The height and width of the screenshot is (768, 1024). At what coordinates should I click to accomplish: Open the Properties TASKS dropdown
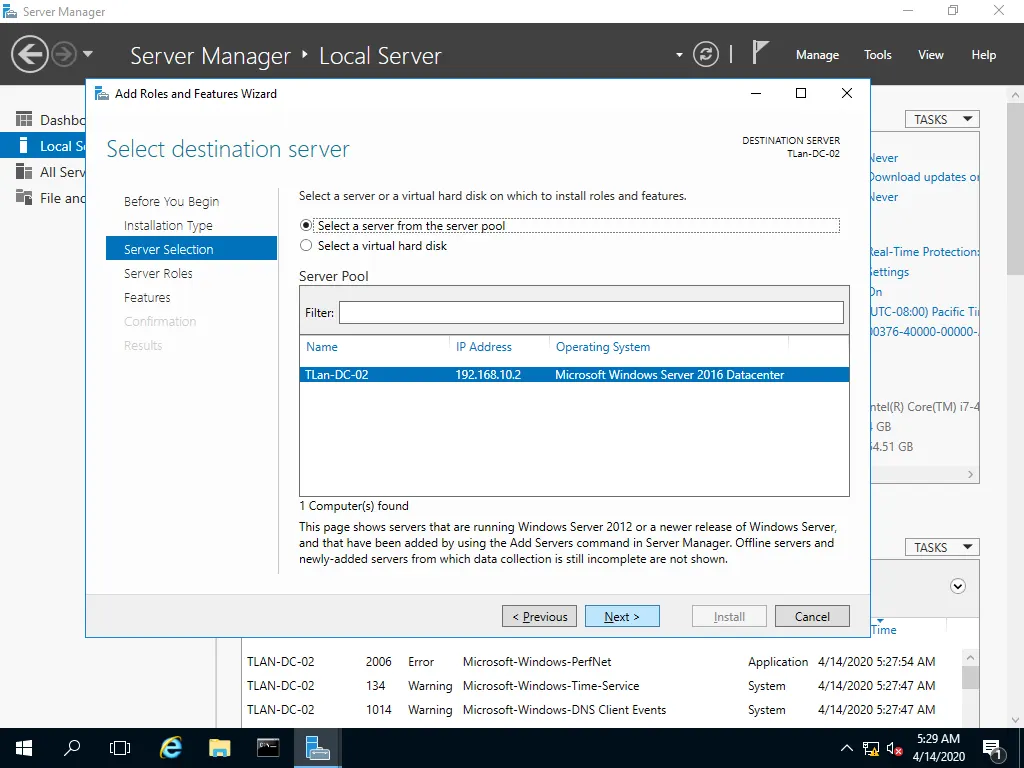click(x=942, y=119)
